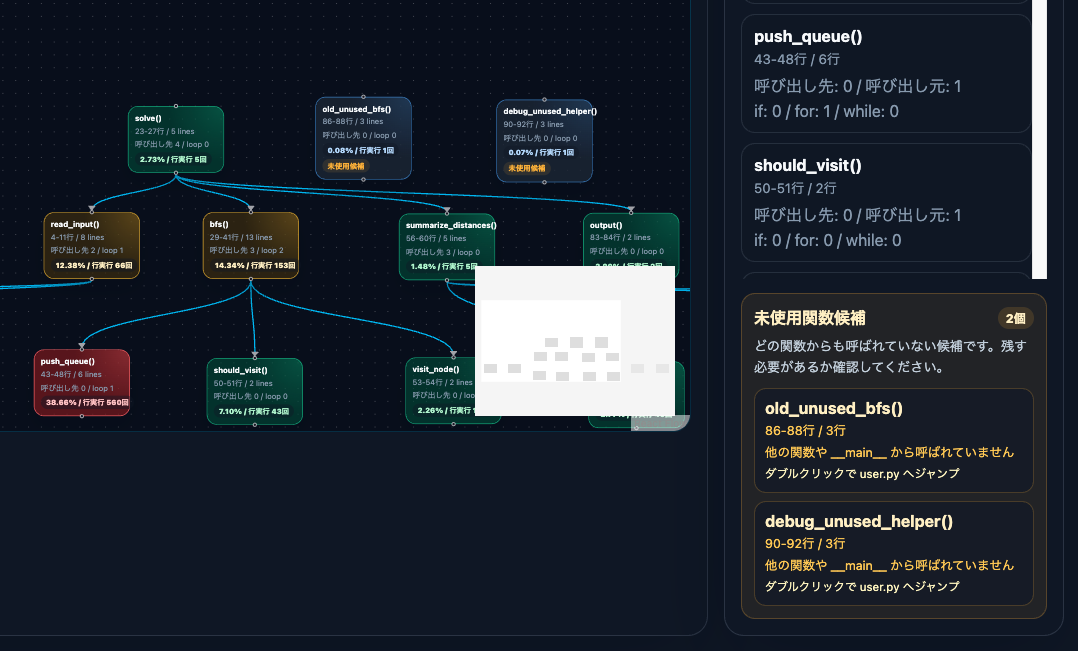Click the __main__ warning under old_unused_bfs() card
This screenshot has height=651, width=1078.
point(890,452)
